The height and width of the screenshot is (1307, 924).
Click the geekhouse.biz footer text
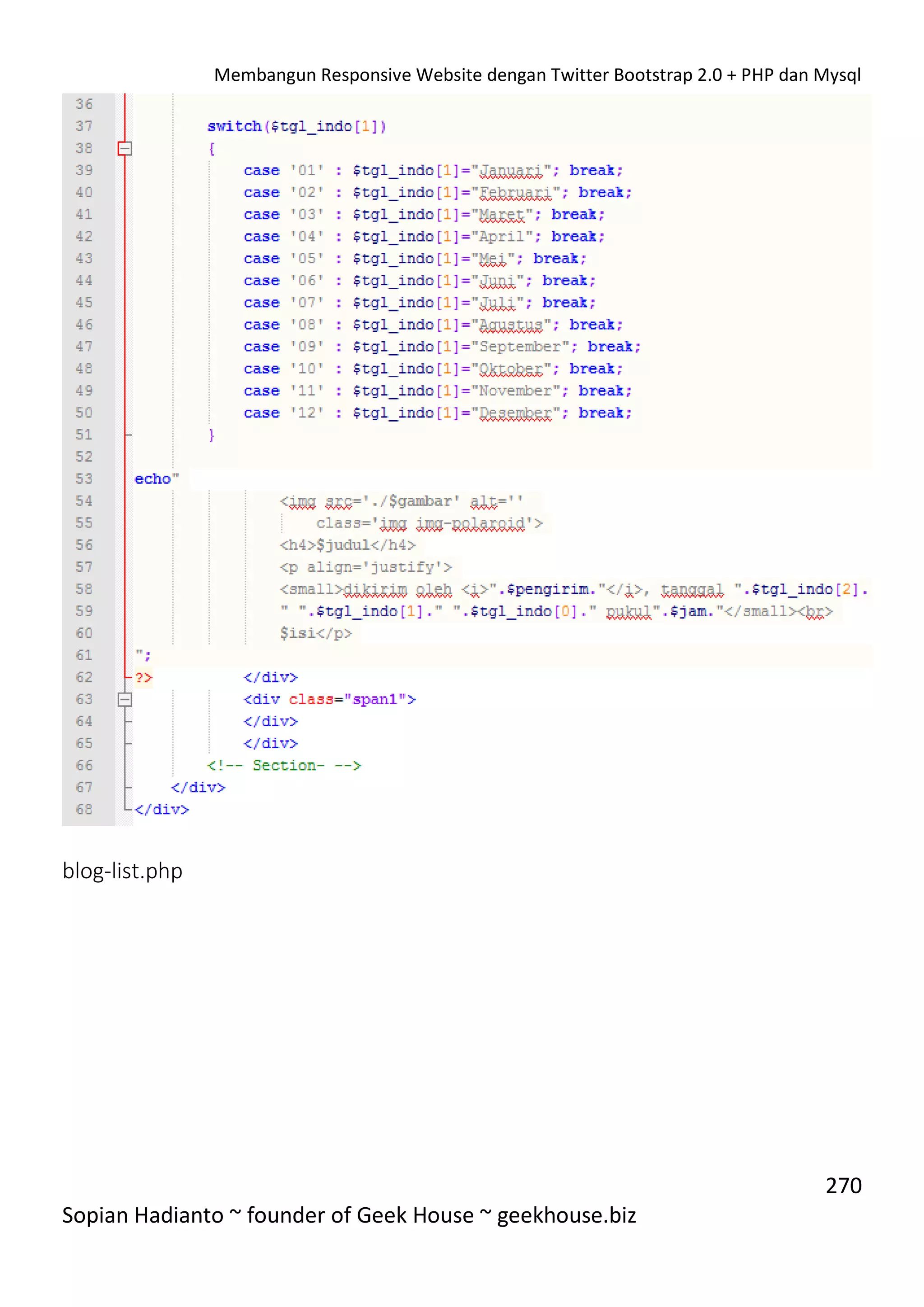pyautogui.click(x=567, y=1215)
